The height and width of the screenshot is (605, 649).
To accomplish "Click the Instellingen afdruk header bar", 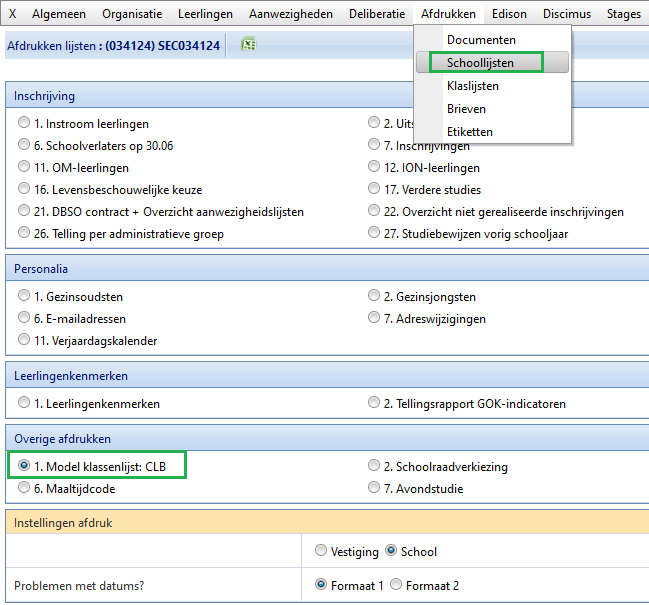I will click(63, 522).
